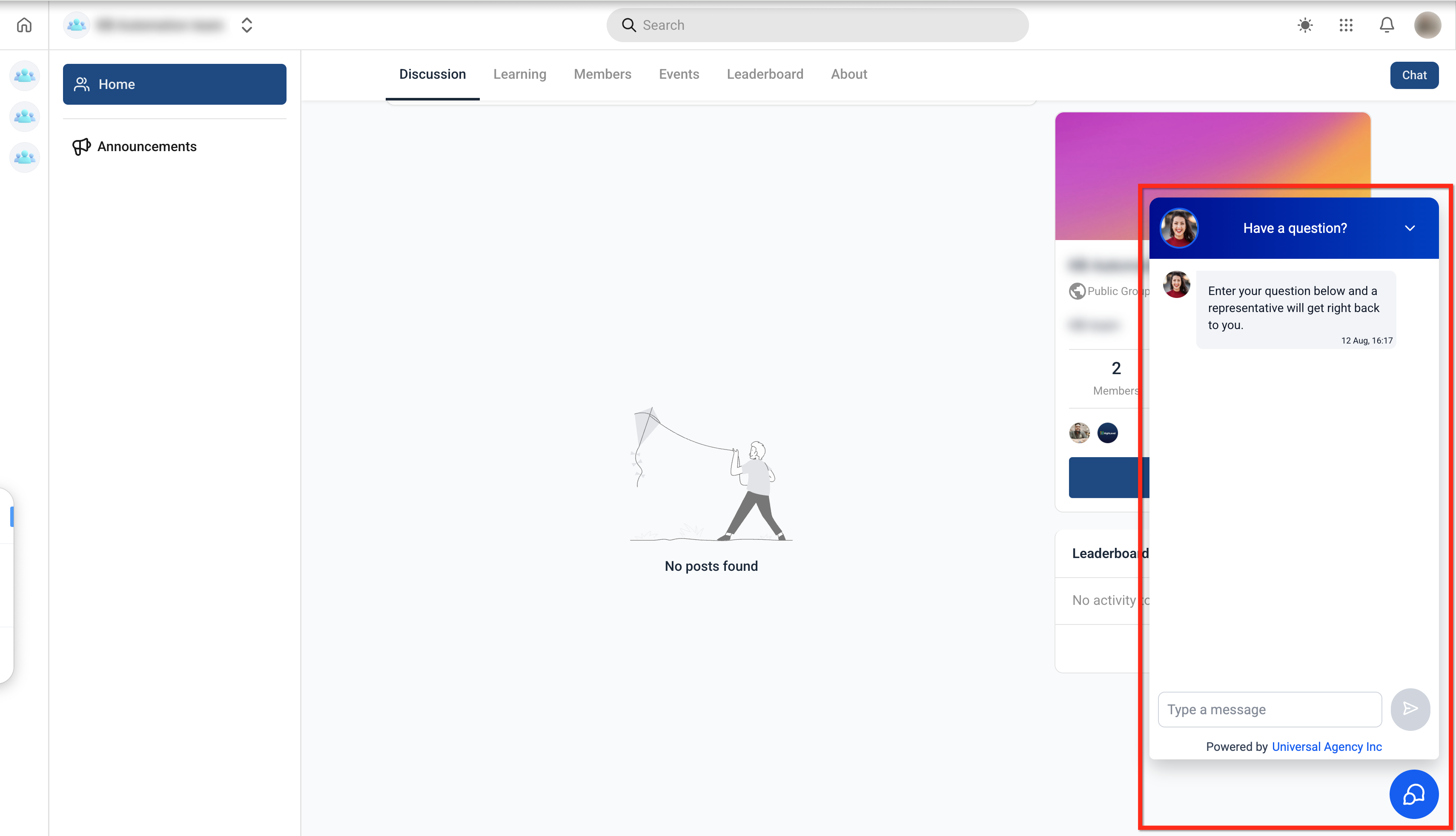1456x836 pixels.
Task: Open the apps grid menu icon
Action: click(x=1346, y=25)
